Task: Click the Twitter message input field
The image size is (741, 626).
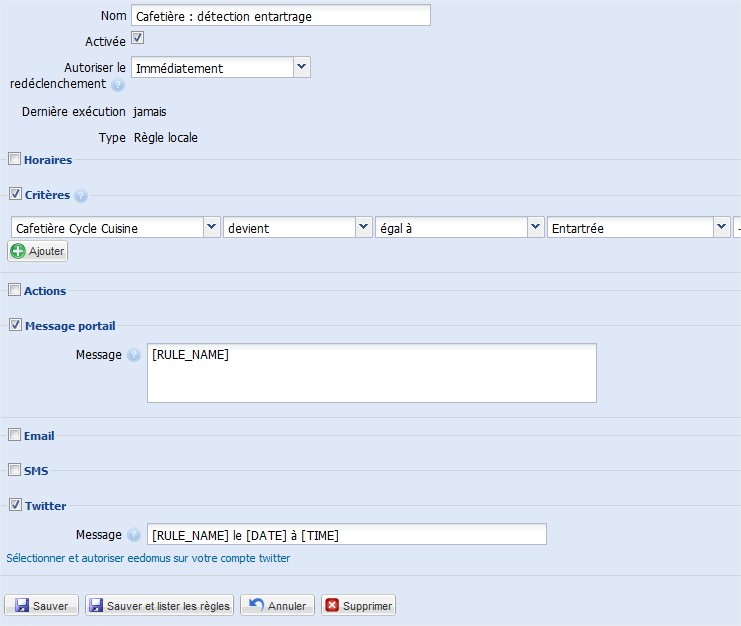Action: point(346,535)
